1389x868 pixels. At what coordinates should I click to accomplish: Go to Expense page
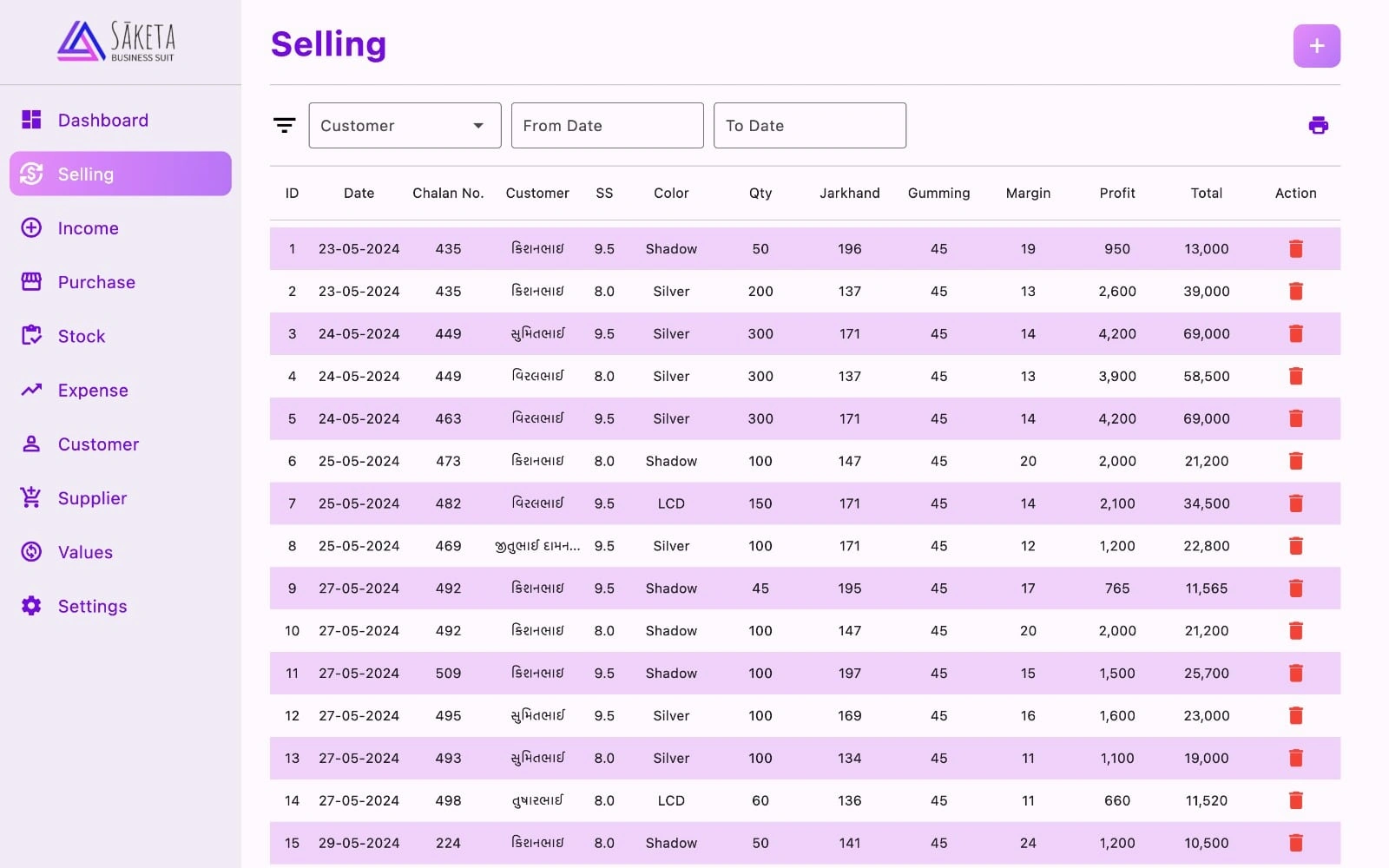(x=121, y=390)
